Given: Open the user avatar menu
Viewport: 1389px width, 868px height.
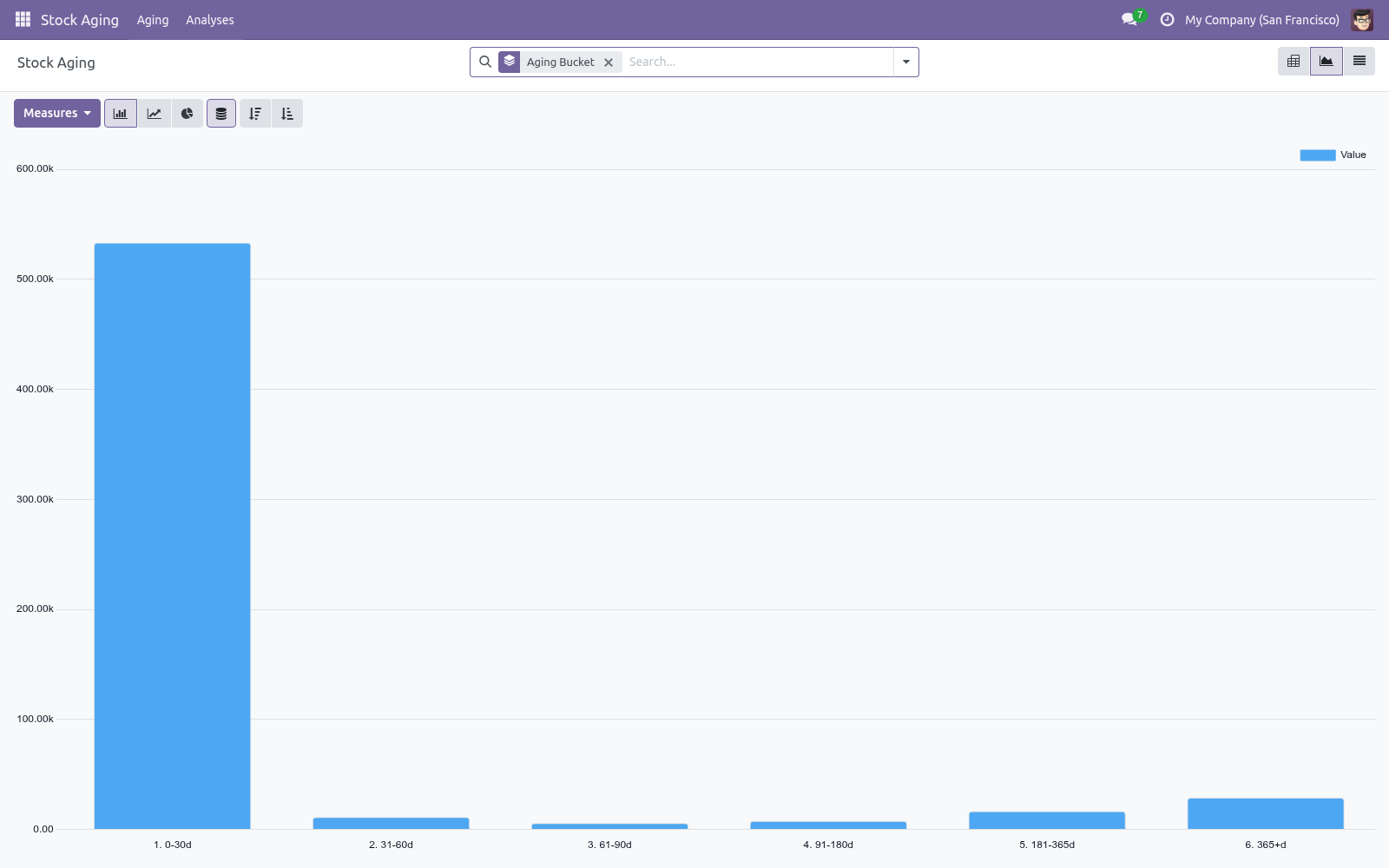Looking at the screenshot, I should coord(1362,19).
